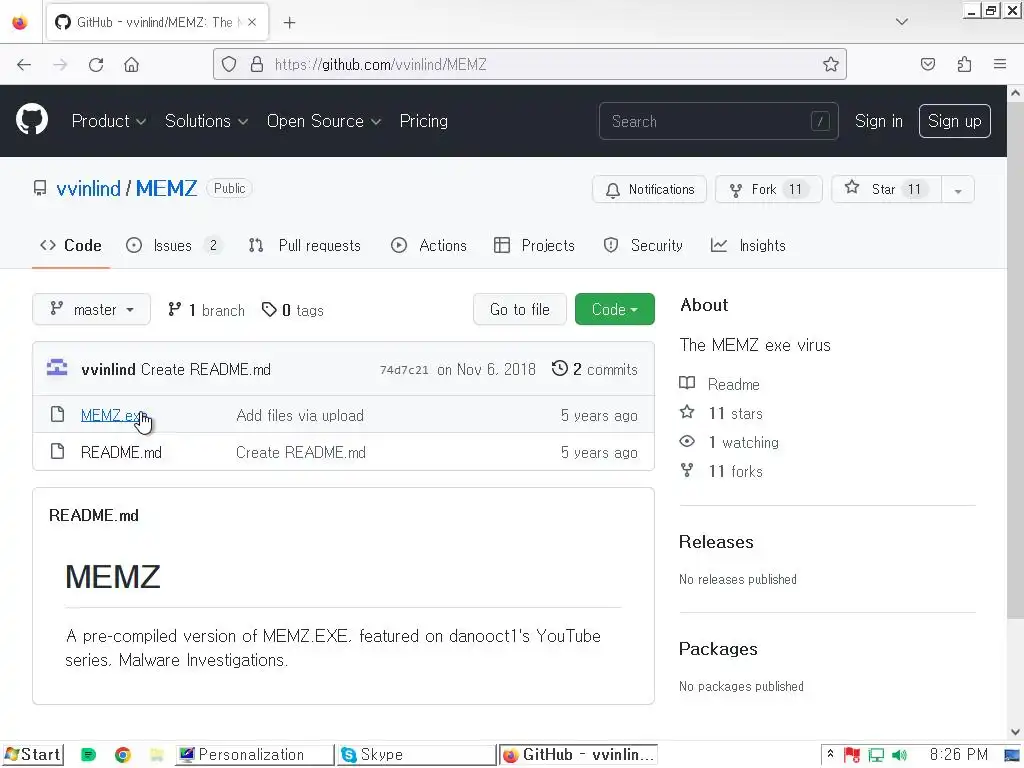Switch to the Insights tab
Image resolution: width=1024 pixels, height=768 pixels.
tap(748, 246)
